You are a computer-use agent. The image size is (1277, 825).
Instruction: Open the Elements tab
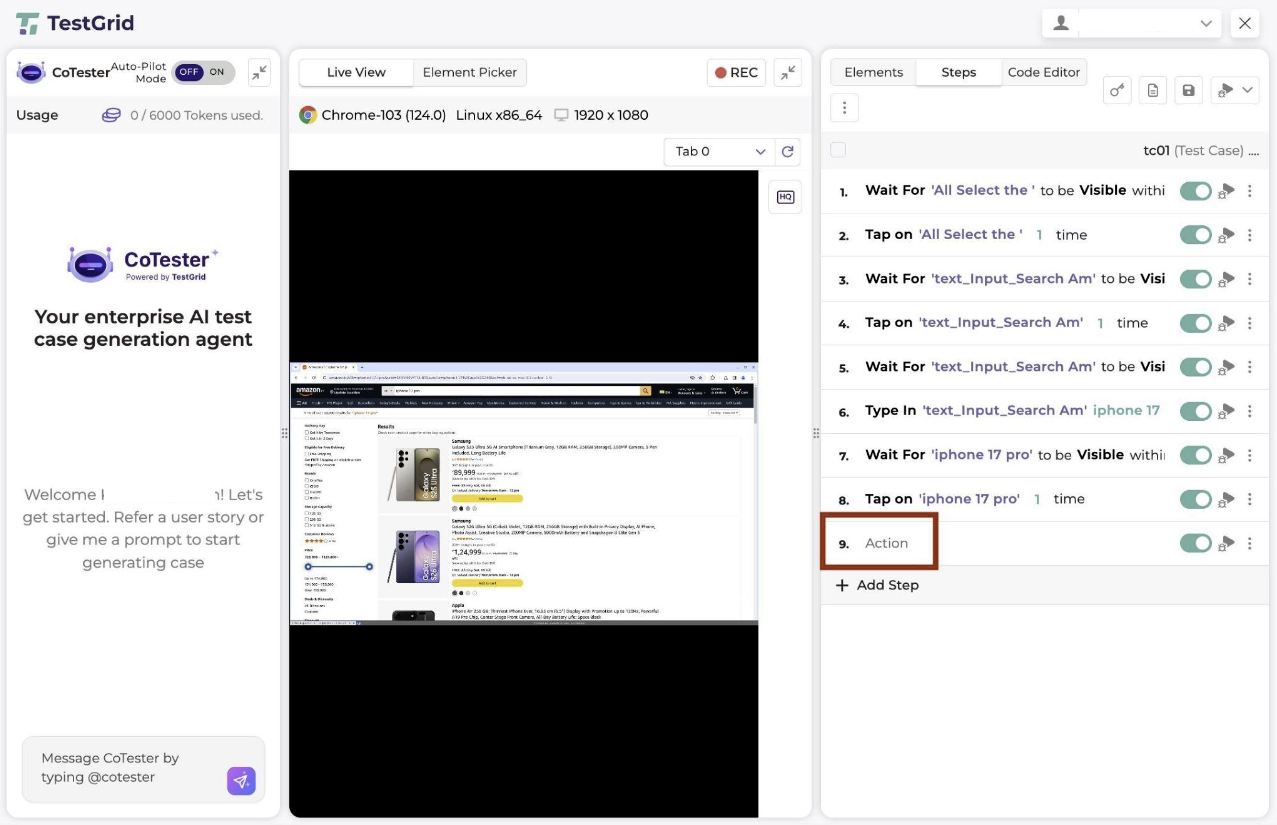pos(873,72)
